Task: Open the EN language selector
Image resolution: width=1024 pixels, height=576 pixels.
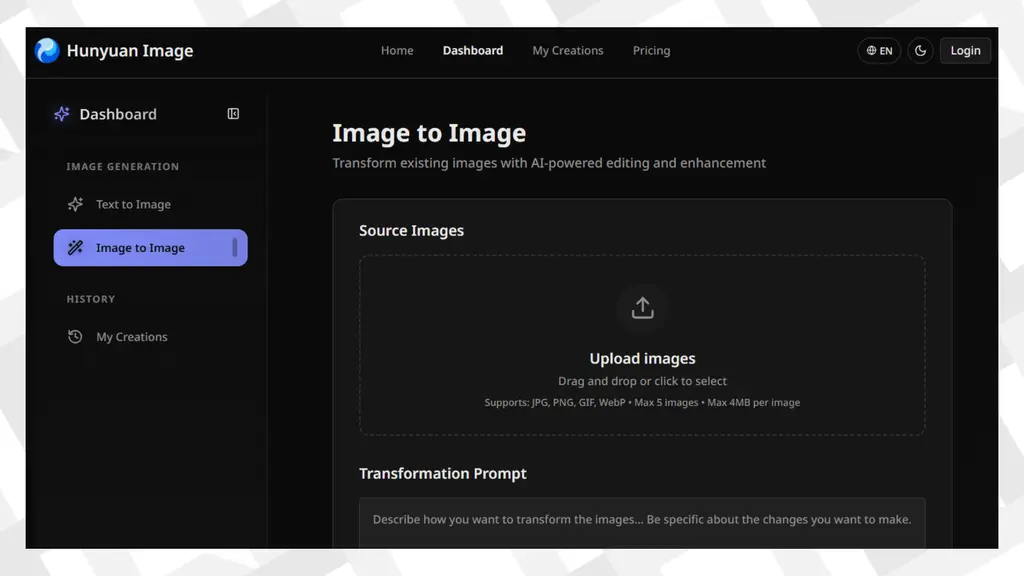Action: (879, 50)
